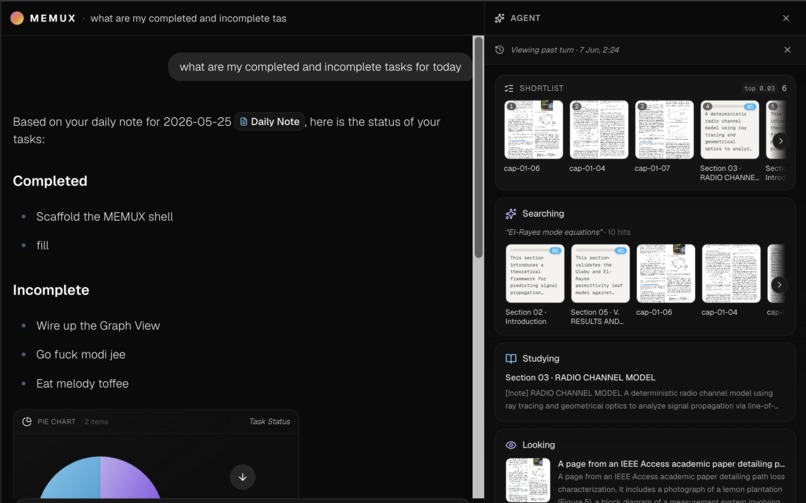Click 'Section 03 · RADIO CHANNEL MODEL' under Studying
The width and height of the screenshot is (806, 503).
580,378
